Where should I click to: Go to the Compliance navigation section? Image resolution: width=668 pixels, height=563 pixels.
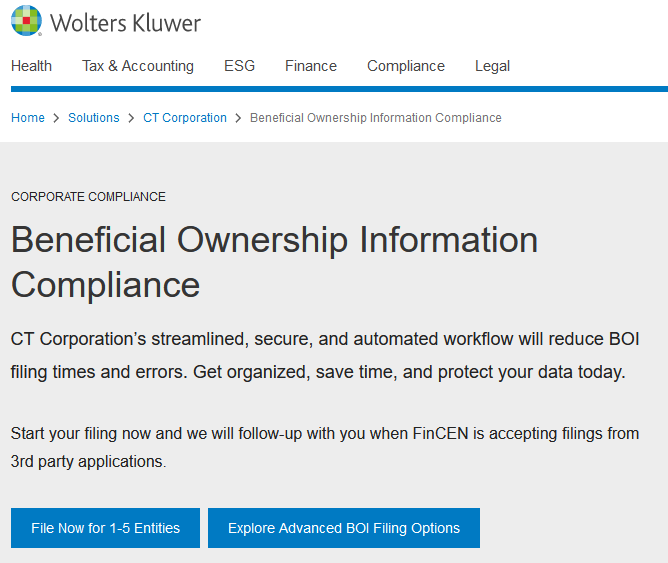pos(406,66)
